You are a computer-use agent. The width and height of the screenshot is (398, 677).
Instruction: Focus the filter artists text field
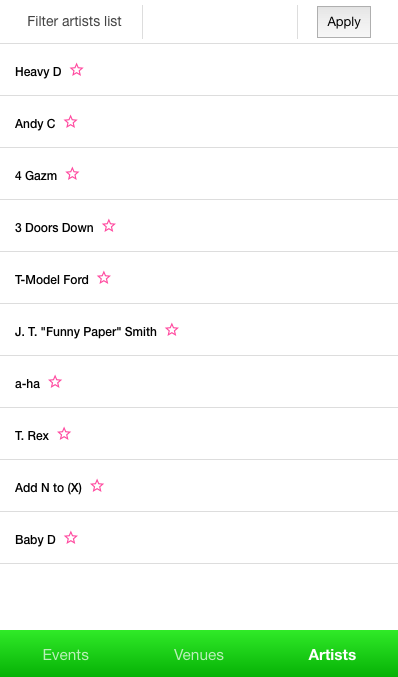coord(220,22)
